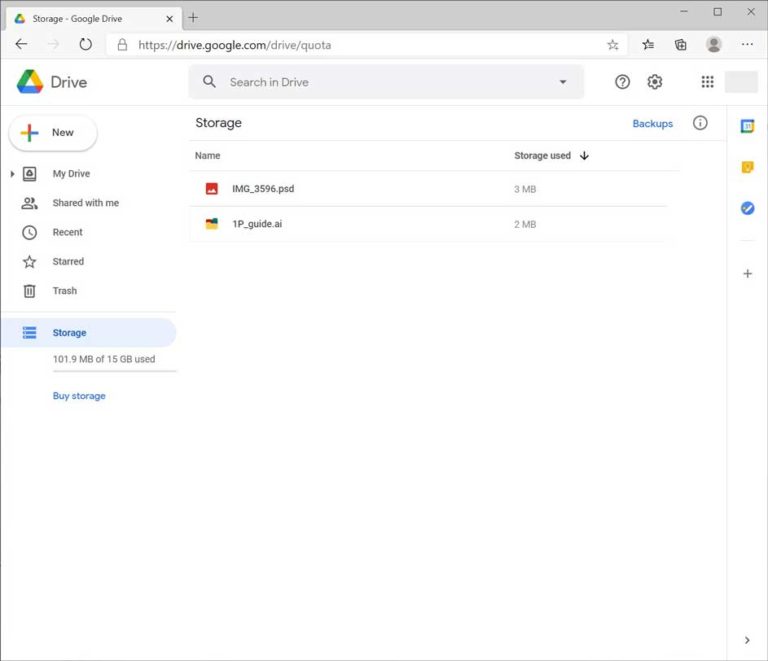Reverse the Storage used sort order

point(584,156)
